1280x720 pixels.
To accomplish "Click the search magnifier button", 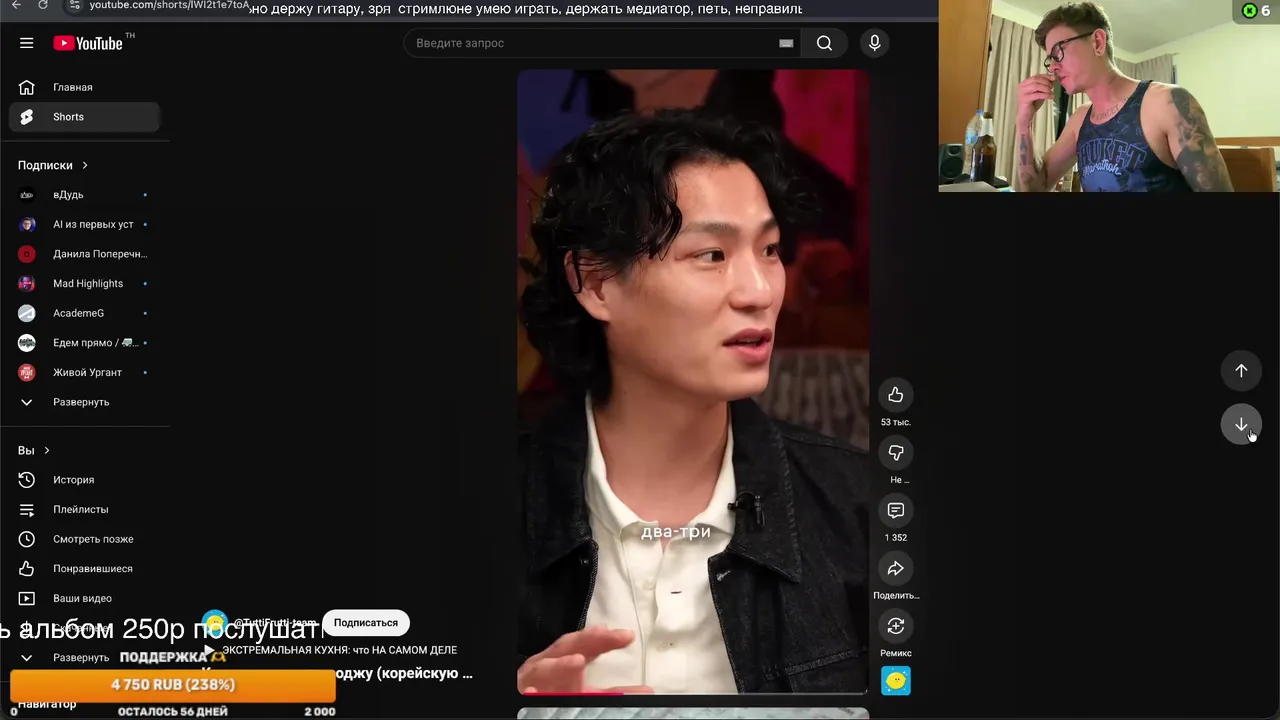I will pos(824,43).
